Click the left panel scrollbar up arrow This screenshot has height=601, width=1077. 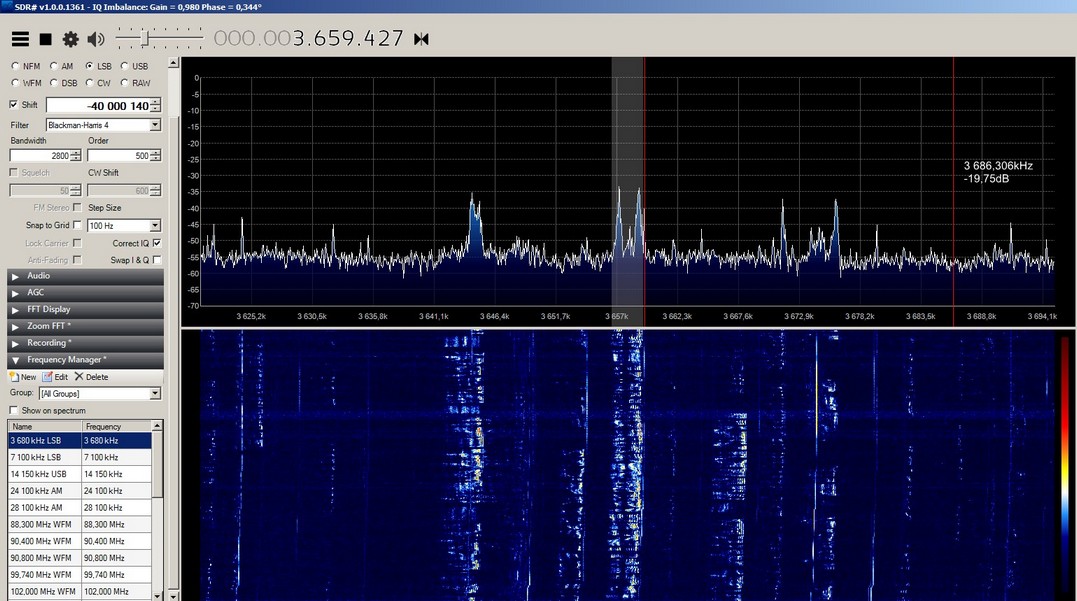point(173,63)
